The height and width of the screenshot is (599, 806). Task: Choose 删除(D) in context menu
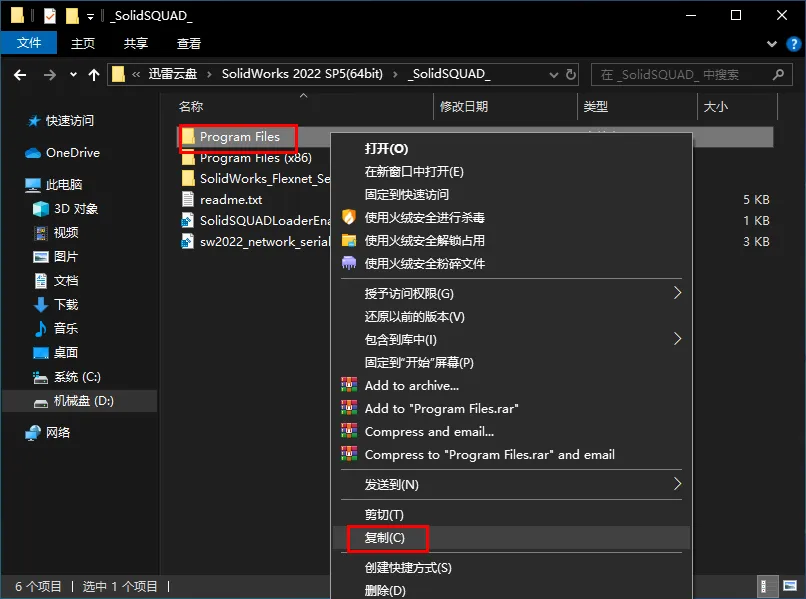point(512,590)
